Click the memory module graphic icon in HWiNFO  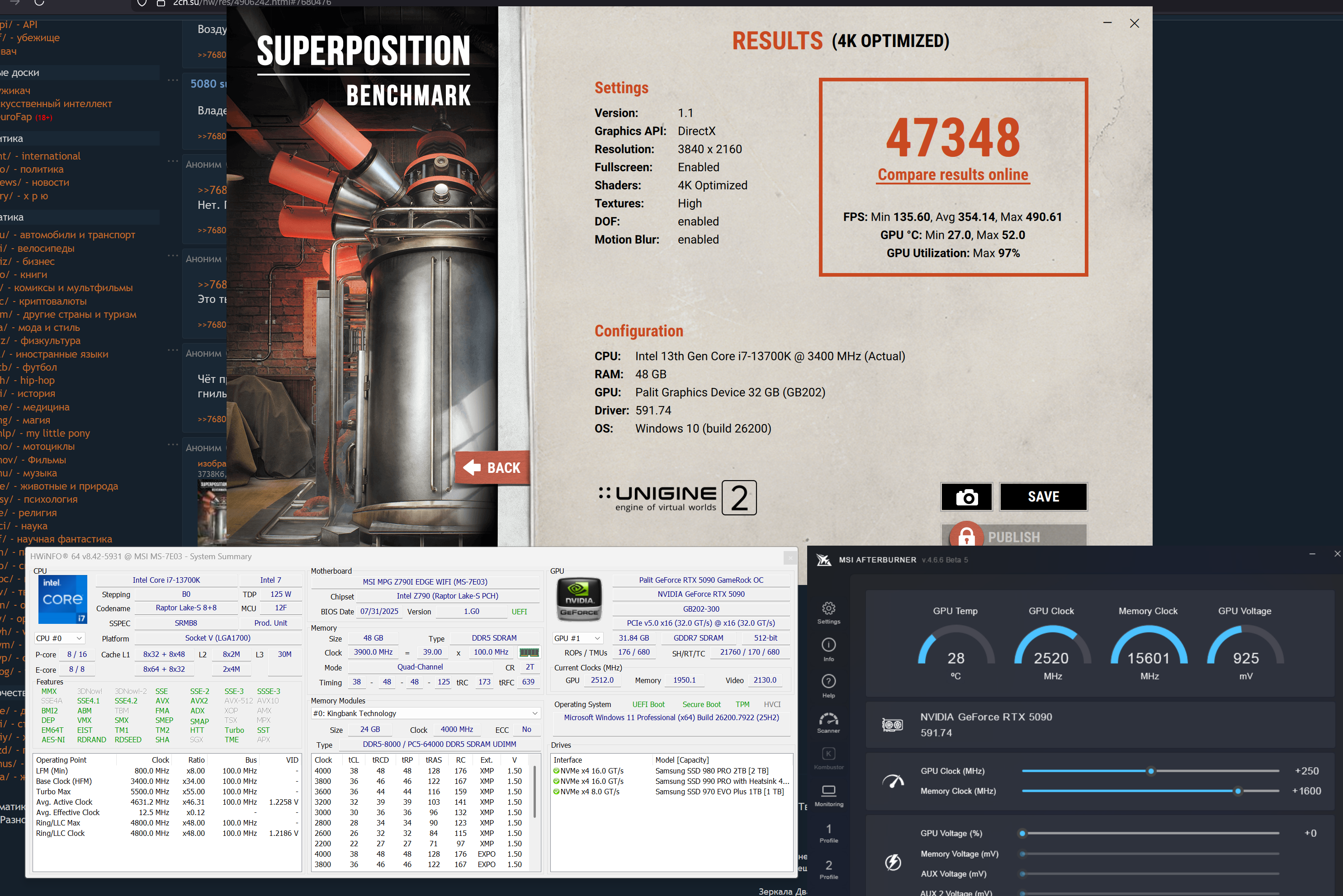(x=529, y=652)
